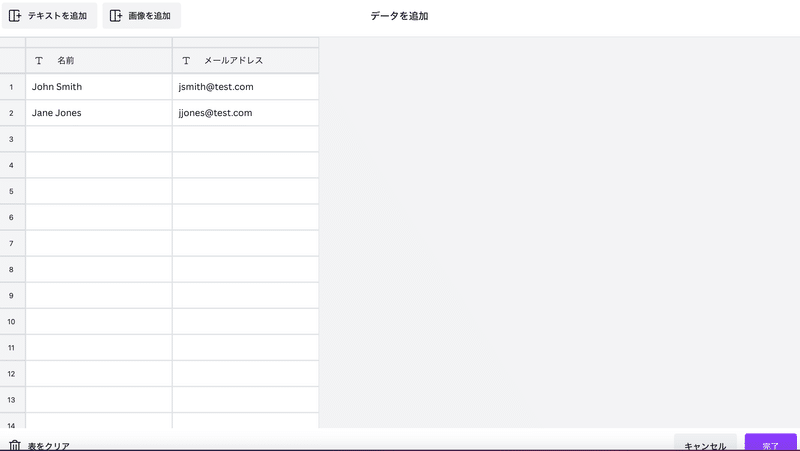Viewport: 800px width, 451px height.
Task: Select the jjones@test.com cell
Action: tap(246, 113)
